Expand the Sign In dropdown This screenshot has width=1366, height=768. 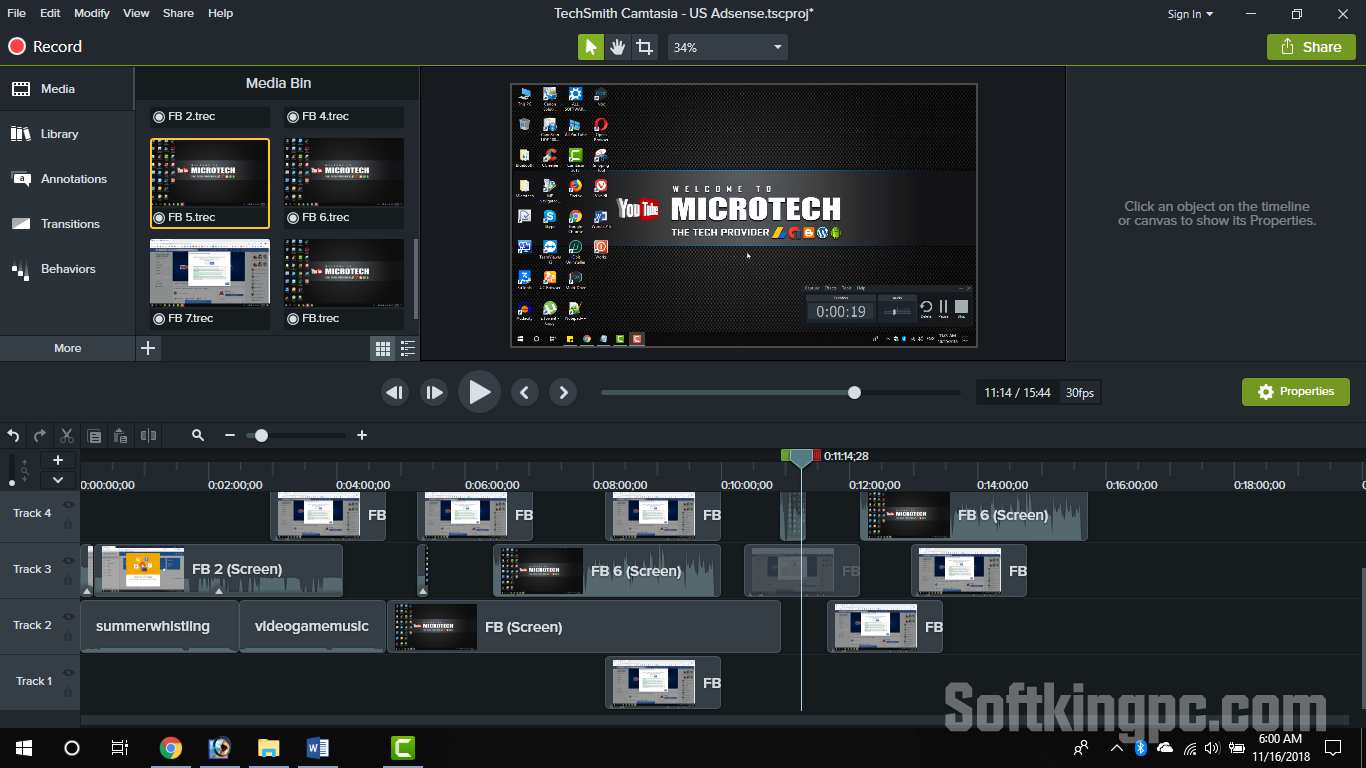click(1190, 14)
